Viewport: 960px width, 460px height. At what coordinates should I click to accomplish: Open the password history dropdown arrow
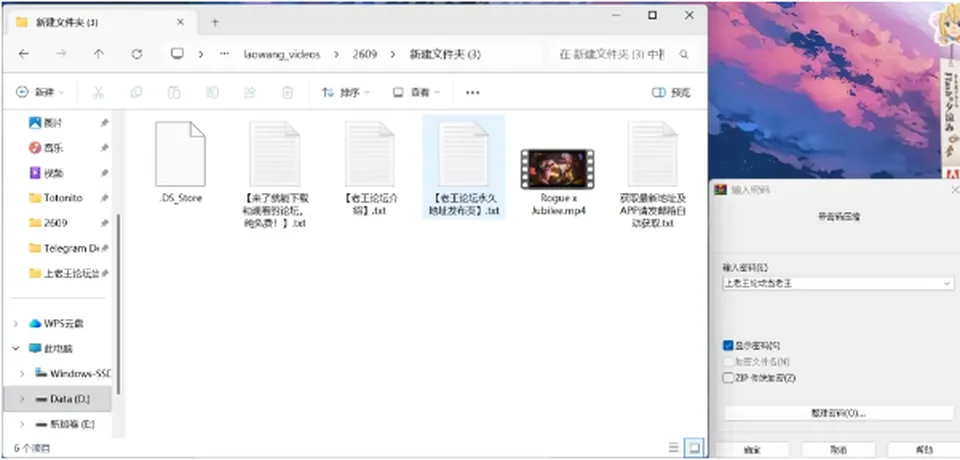click(x=947, y=284)
